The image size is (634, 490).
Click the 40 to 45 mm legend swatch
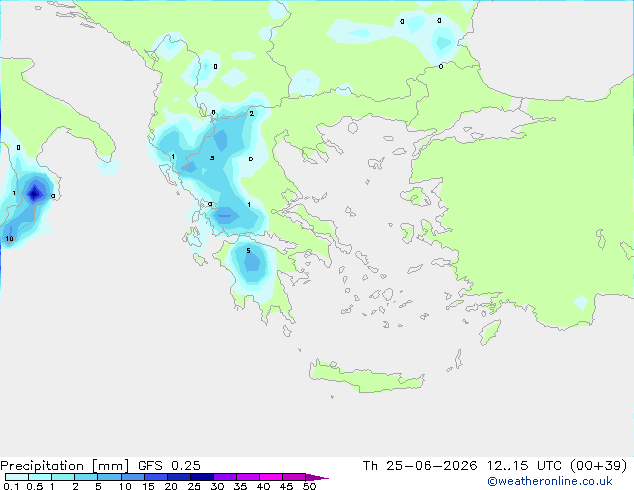271,477
